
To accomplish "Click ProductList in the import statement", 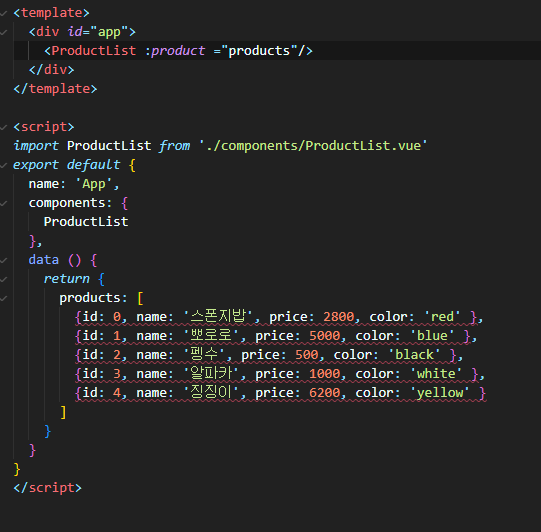I will [109, 146].
